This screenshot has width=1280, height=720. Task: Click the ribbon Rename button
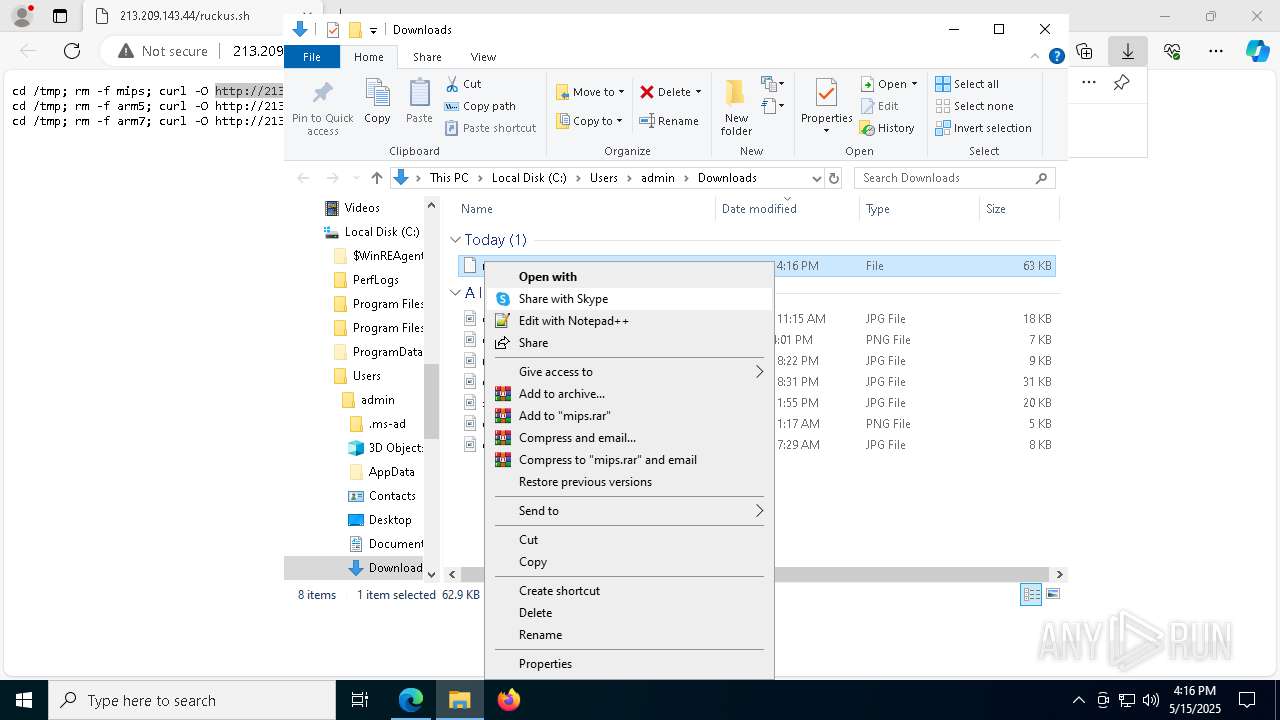(x=669, y=121)
